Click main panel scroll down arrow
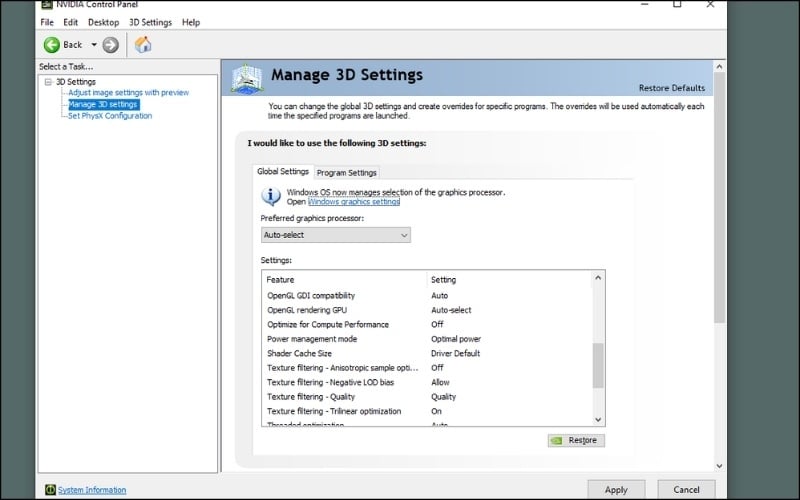The image size is (800, 500). (x=719, y=466)
